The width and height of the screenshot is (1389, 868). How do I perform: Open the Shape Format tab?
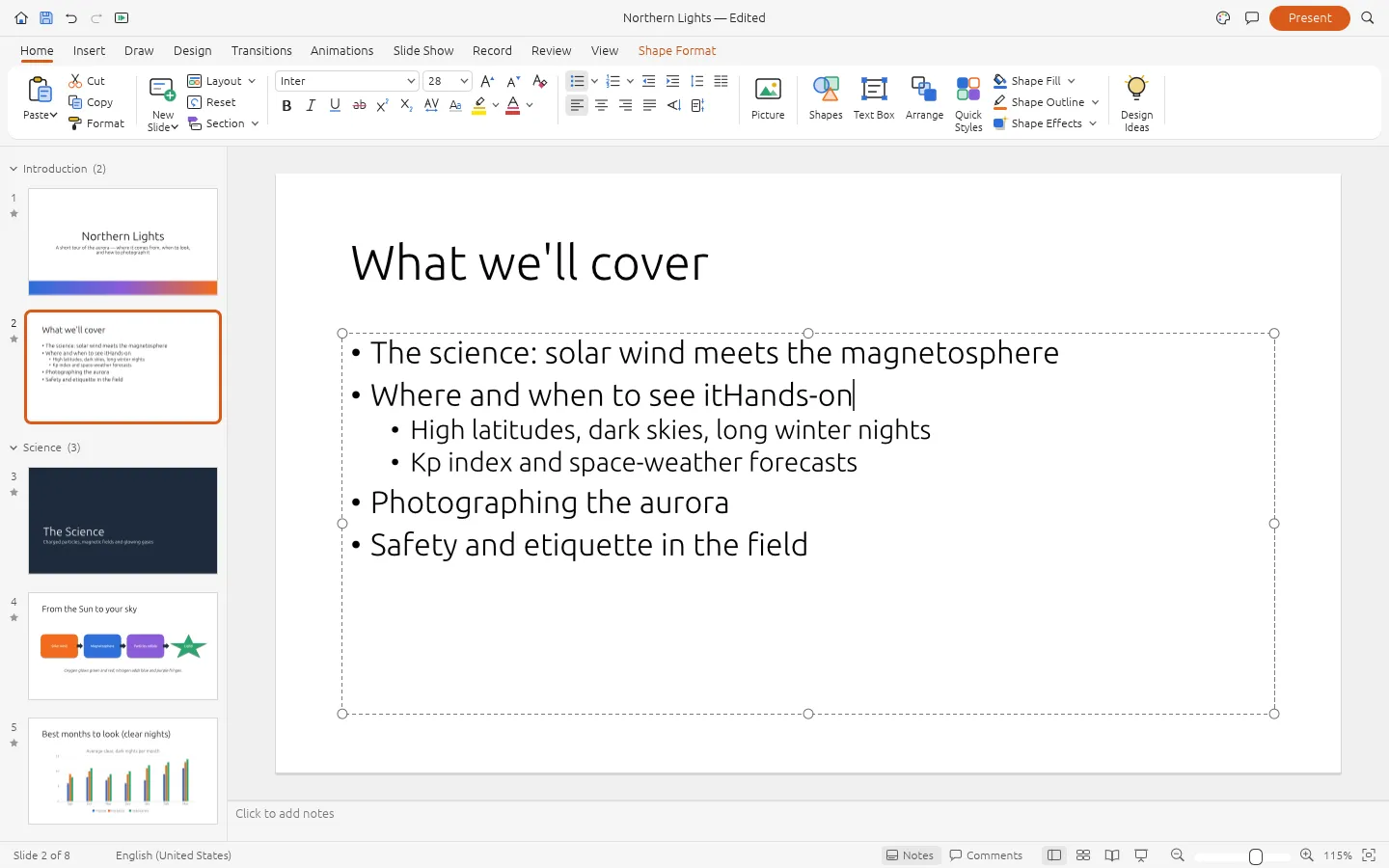tap(677, 51)
